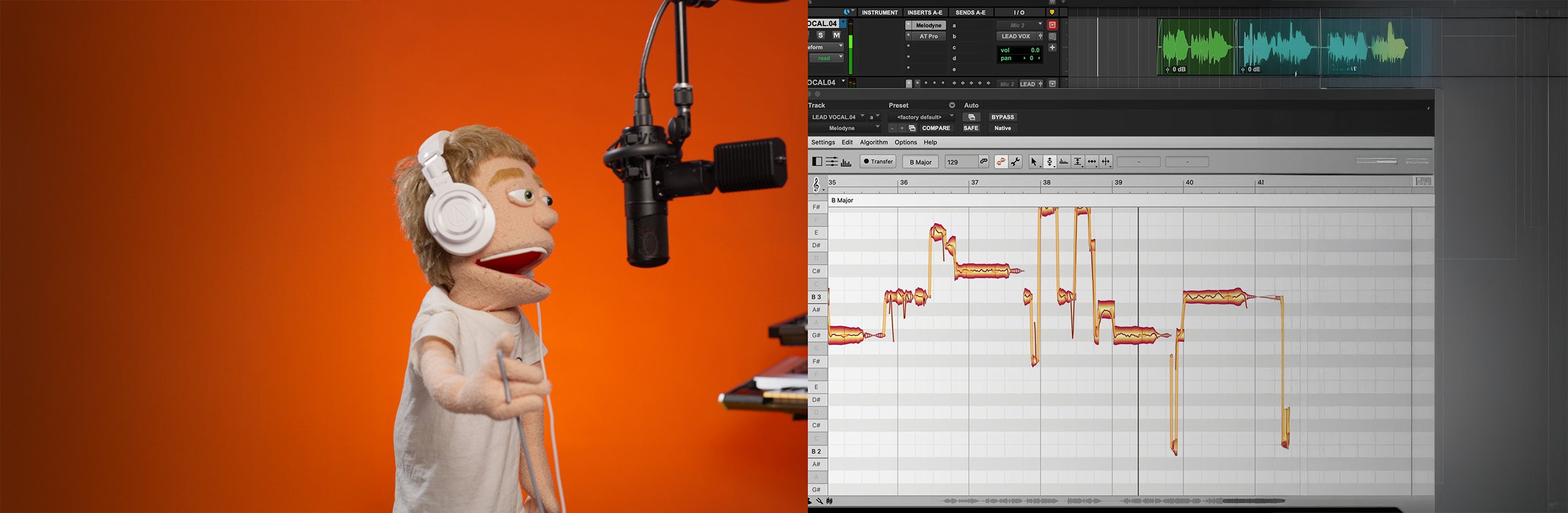Open the wrench note assignment mode

point(1015,162)
